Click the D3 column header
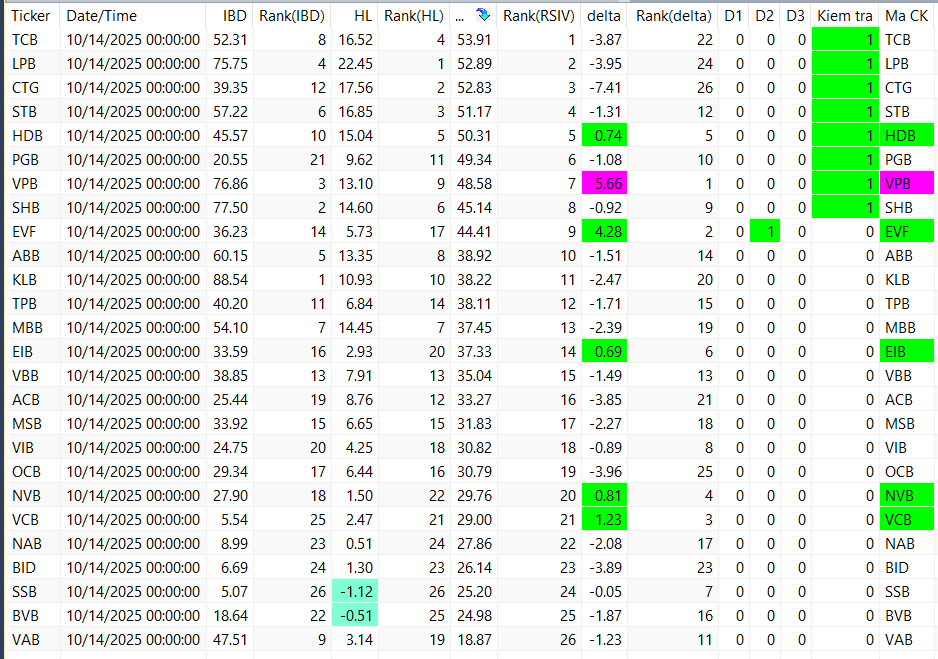938x659 pixels. click(796, 16)
